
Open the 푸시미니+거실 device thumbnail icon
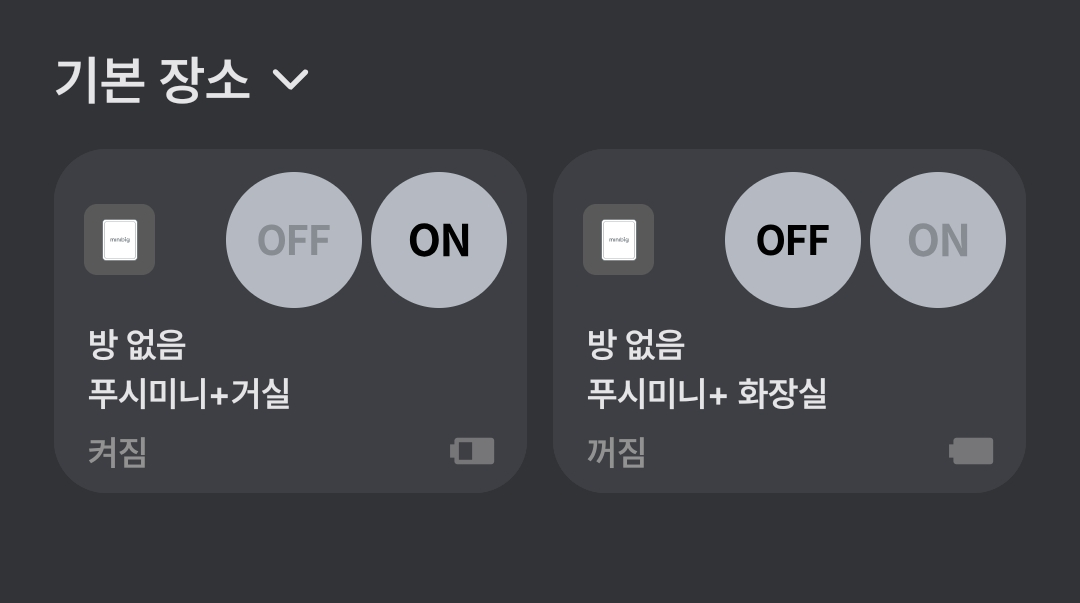coord(119,240)
